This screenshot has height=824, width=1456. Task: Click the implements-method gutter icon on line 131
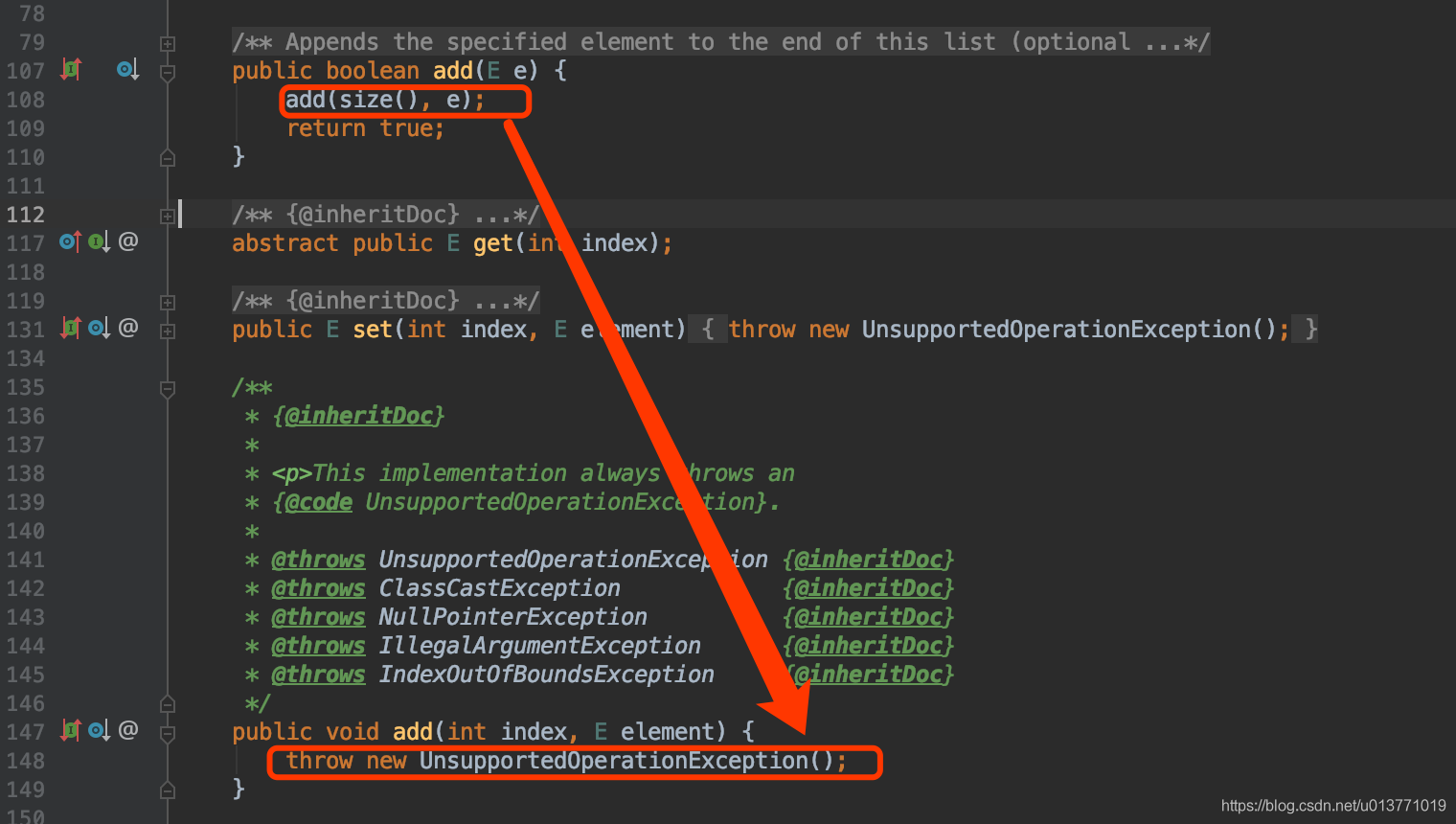tap(71, 328)
